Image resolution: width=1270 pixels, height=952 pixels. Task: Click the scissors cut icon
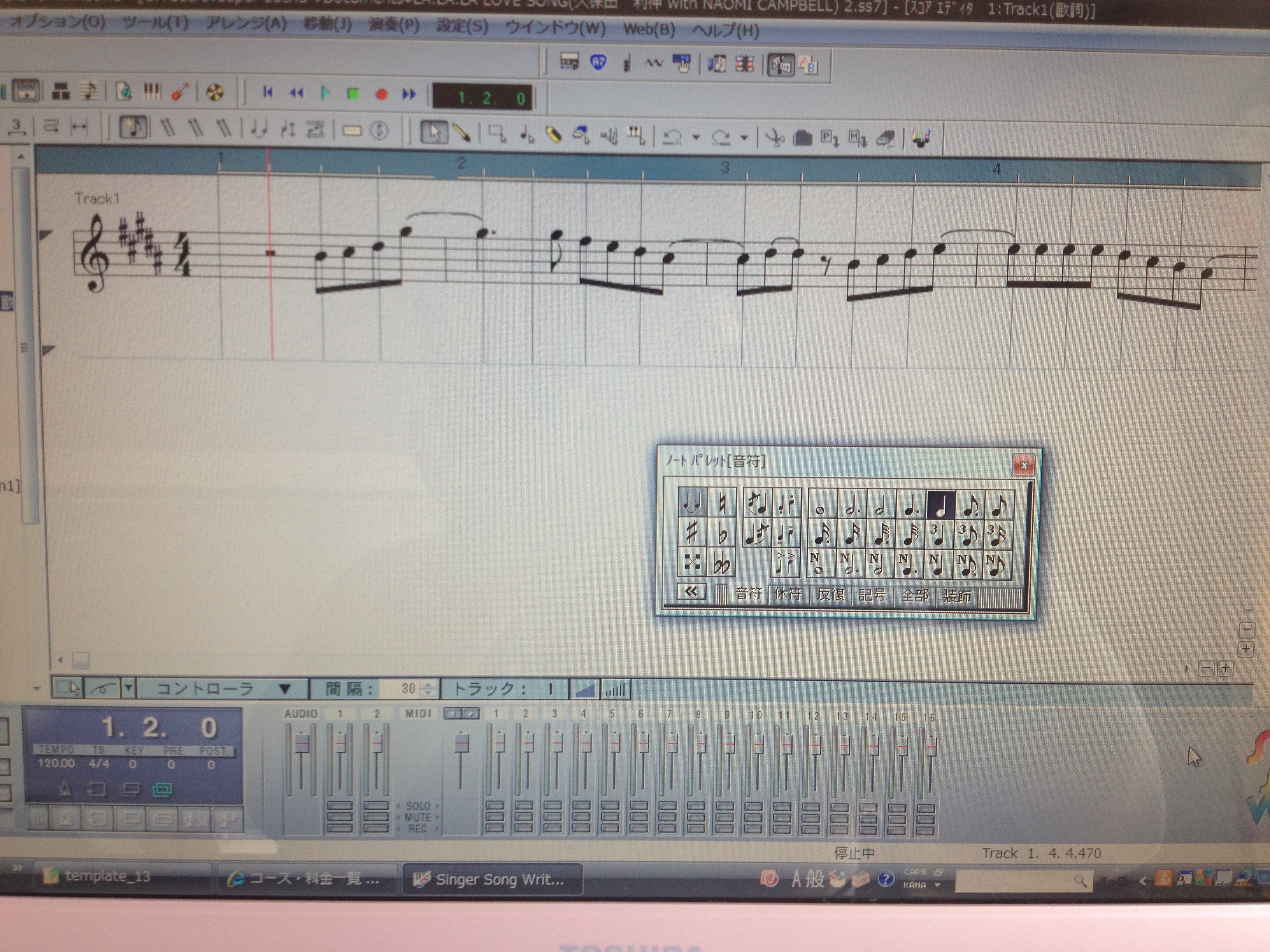point(775,138)
